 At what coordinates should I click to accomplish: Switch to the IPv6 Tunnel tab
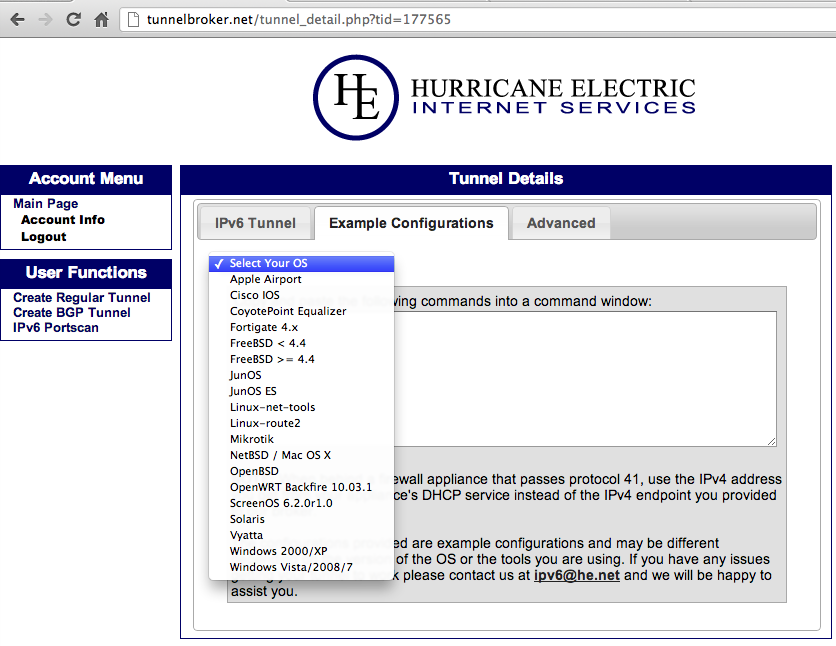tap(255, 223)
